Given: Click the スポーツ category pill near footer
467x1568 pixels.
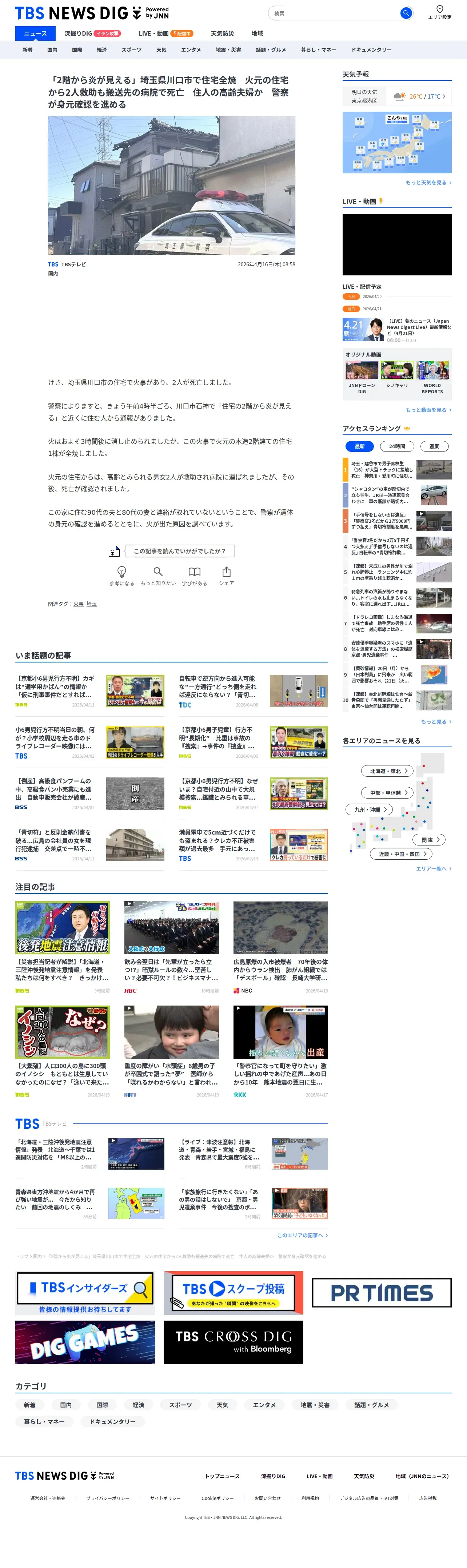Looking at the screenshot, I should coord(180,1405).
